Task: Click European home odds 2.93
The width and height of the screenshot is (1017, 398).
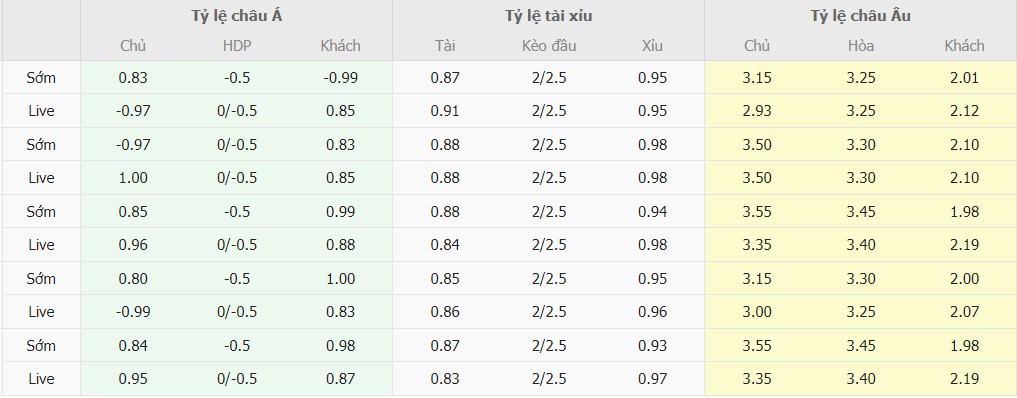Action: [757, 111]
